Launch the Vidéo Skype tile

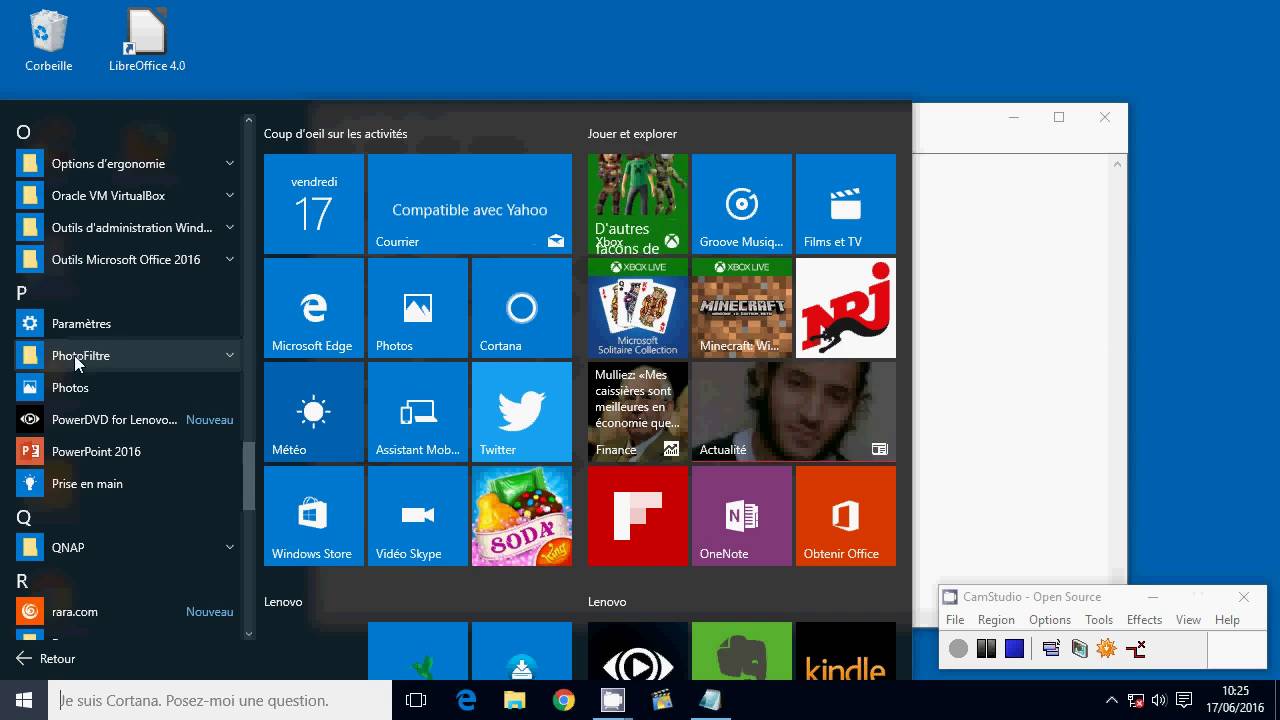click(x=418, y=516)
